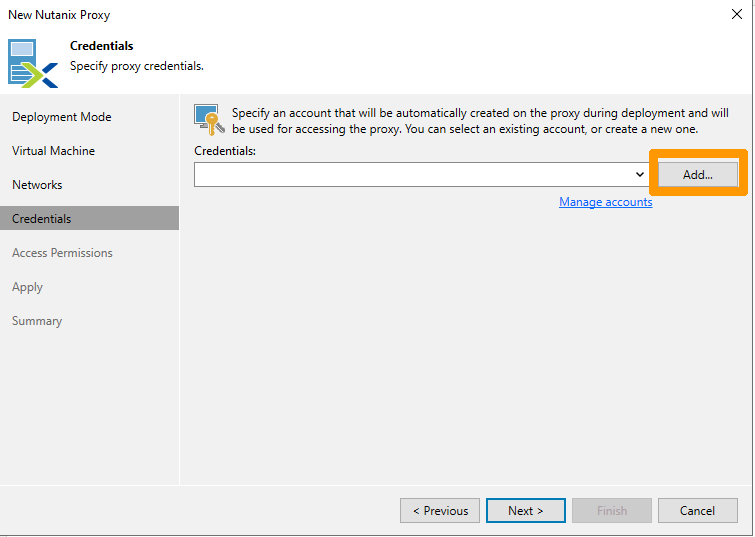Image resolution: width=755 pixels, height=537 pixels.
Task: Click the Next > button
Action: pyautogui.click(x=526, y=511)
